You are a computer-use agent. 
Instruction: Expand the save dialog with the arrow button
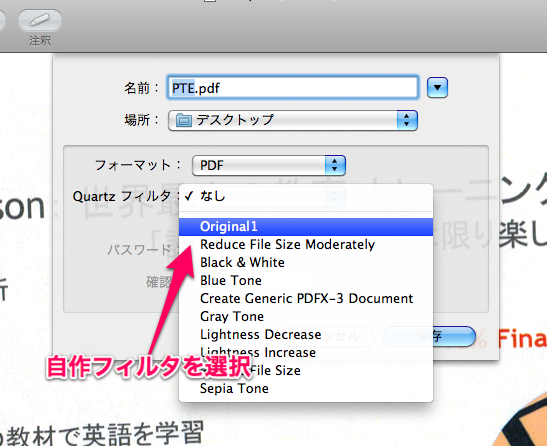coord(437,87)
